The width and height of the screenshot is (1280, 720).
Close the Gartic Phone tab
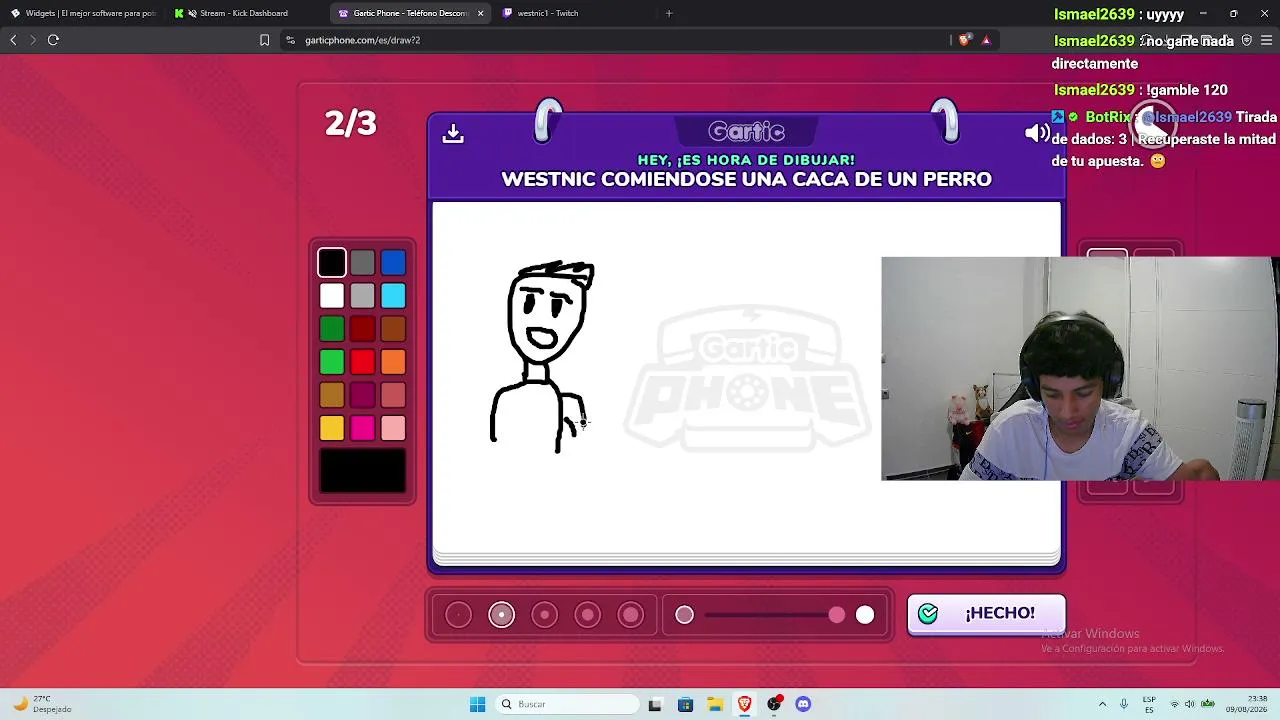click(481, 13)
